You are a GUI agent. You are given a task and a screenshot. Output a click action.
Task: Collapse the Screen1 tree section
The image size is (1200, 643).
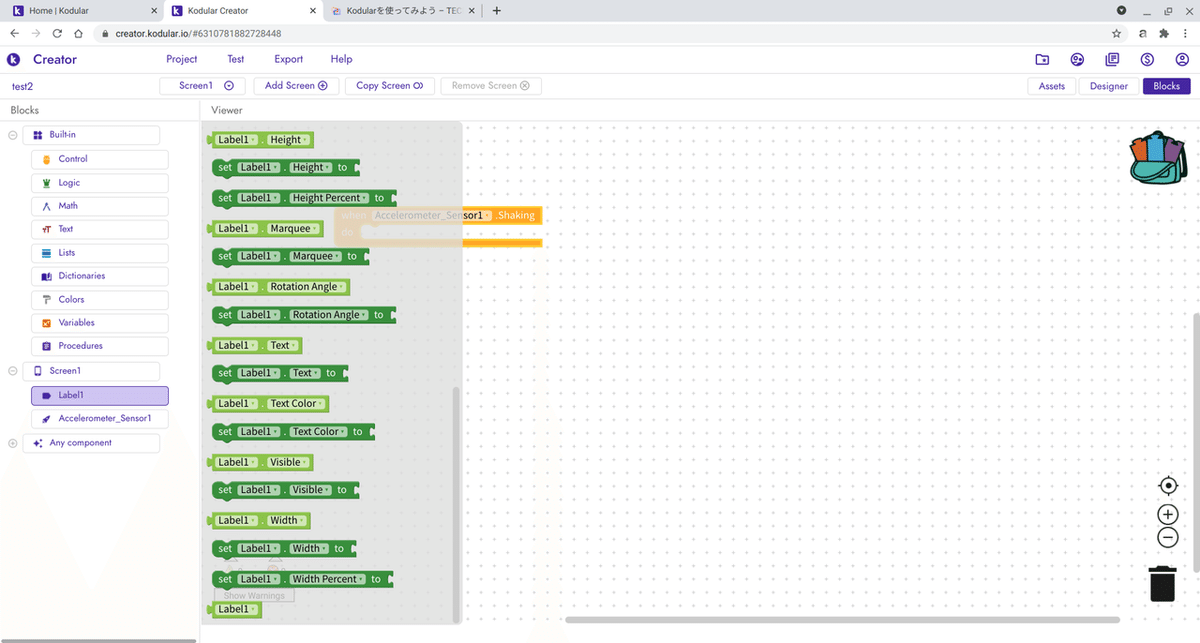pyautogui.click(x=13, y=371)
